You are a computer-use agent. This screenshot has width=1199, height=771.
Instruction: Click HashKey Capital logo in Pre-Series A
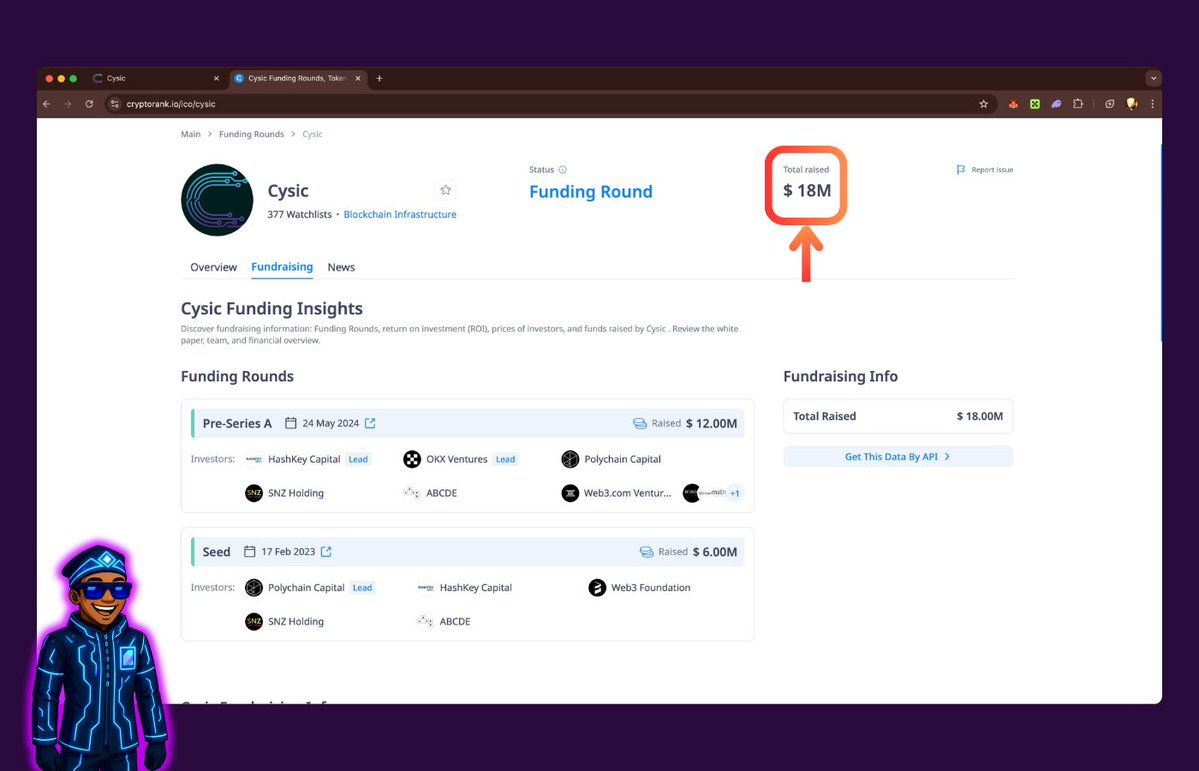coord(254,459)
